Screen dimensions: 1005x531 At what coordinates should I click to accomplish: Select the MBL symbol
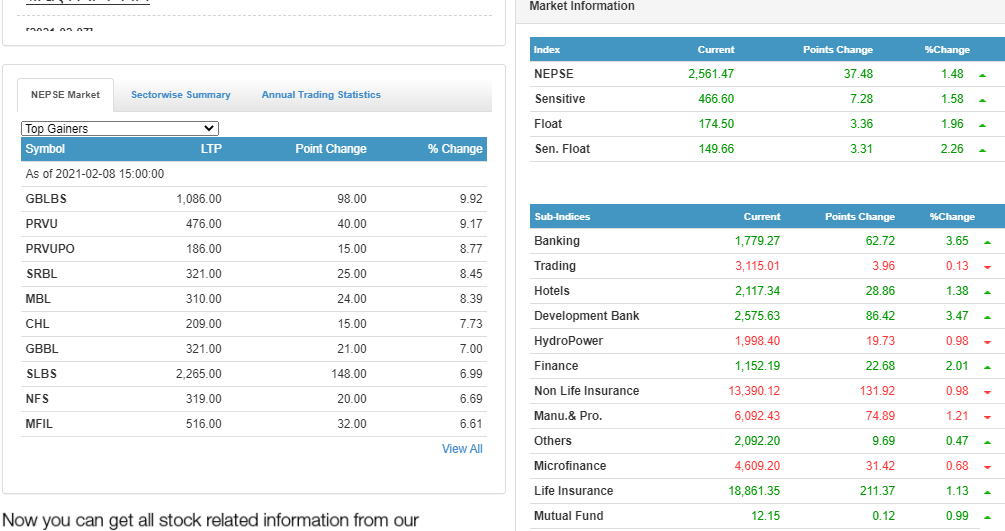[38, 299]
